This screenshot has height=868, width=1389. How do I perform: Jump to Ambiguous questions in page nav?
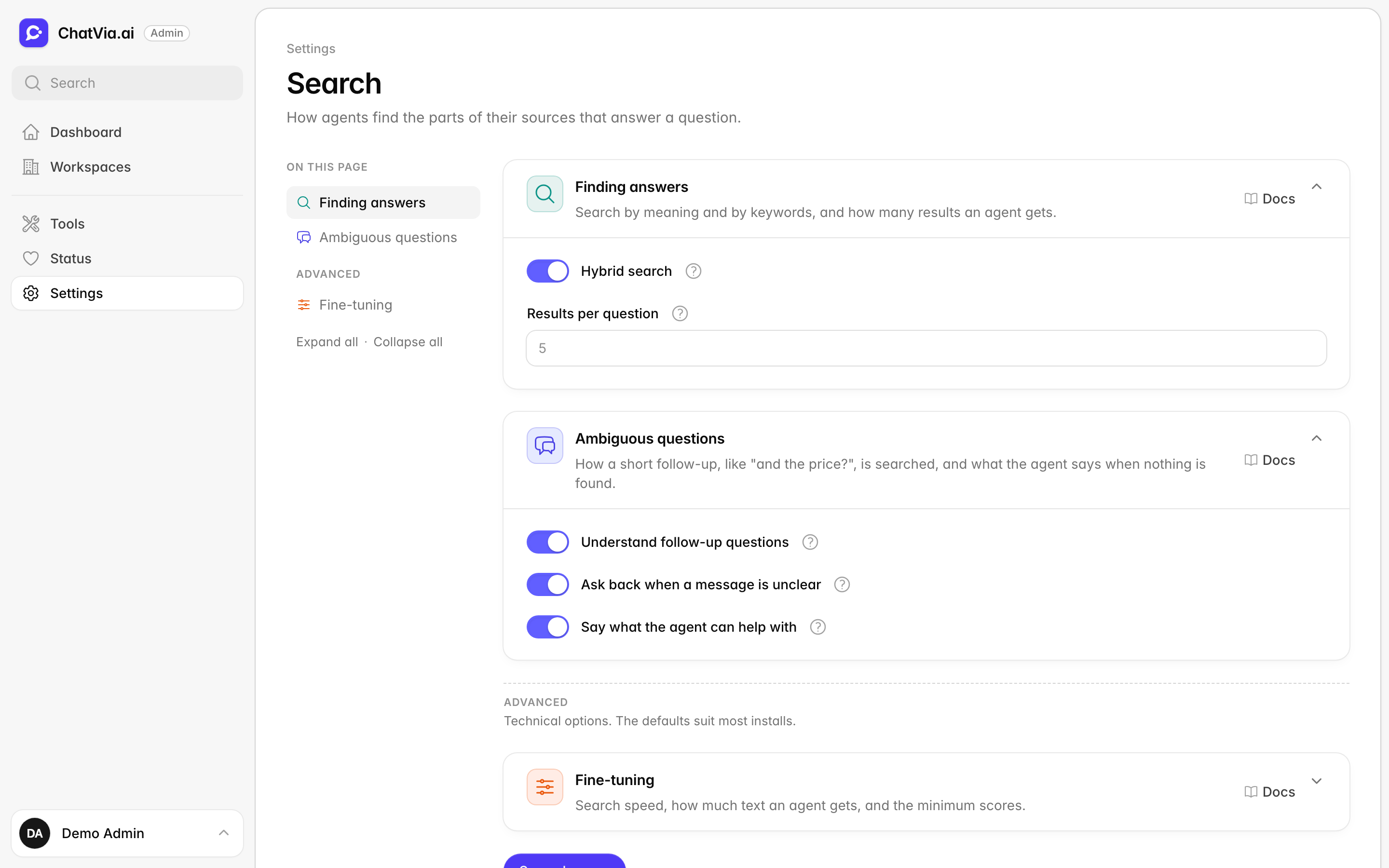pos(383,237)
